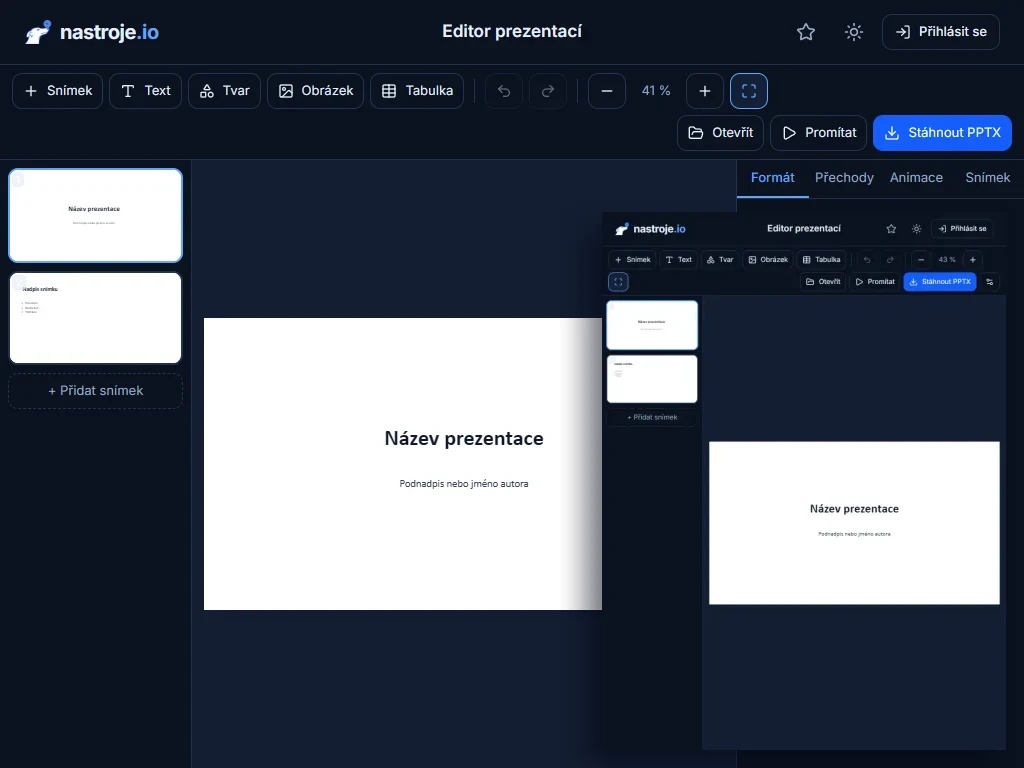The image size is (1024, 768).
Task: Open sliders settings icon in overlay editor
Action: (989, 282)
